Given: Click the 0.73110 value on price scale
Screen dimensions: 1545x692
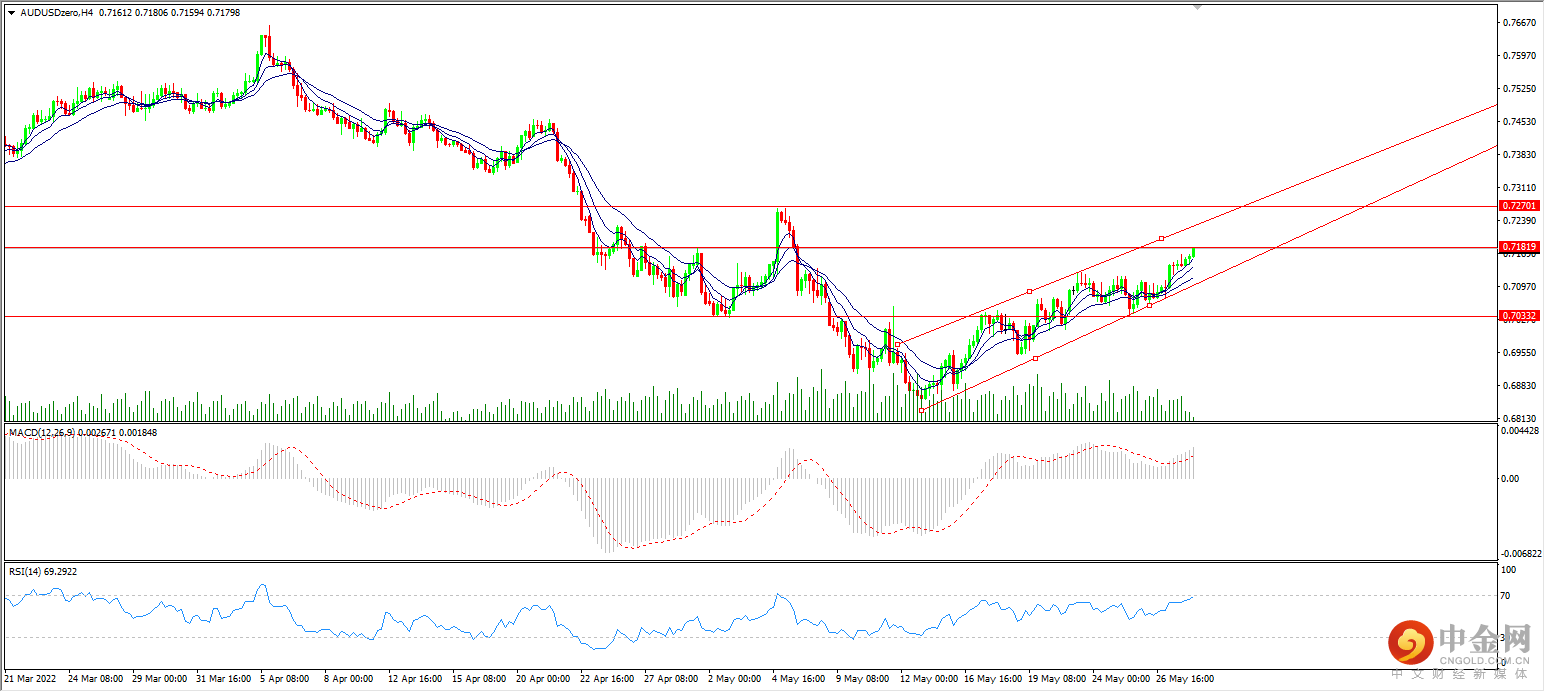Looking at the screenshot, I should click(1520, 187).
